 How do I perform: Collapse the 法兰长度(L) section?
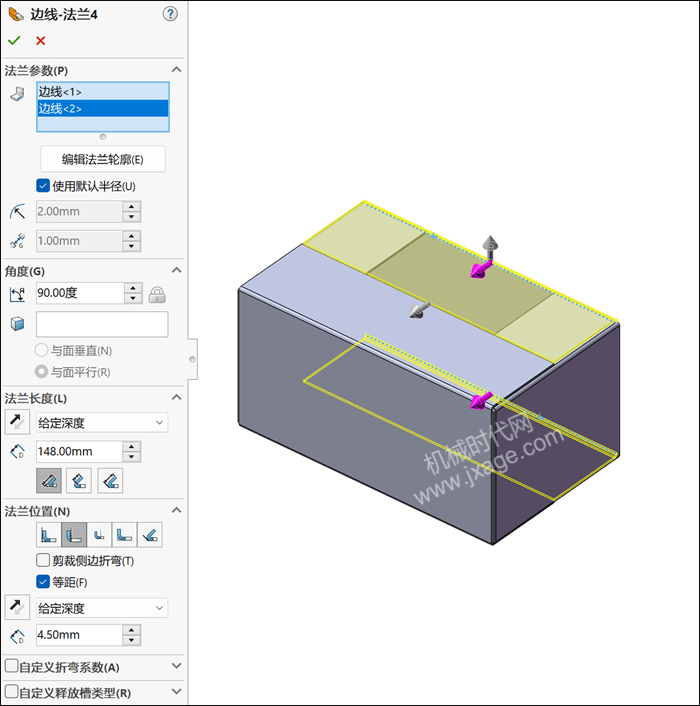176,398
